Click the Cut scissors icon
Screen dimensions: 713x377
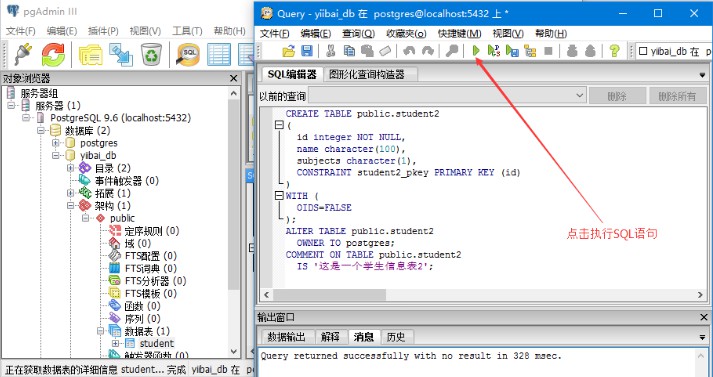pos(331,50)
